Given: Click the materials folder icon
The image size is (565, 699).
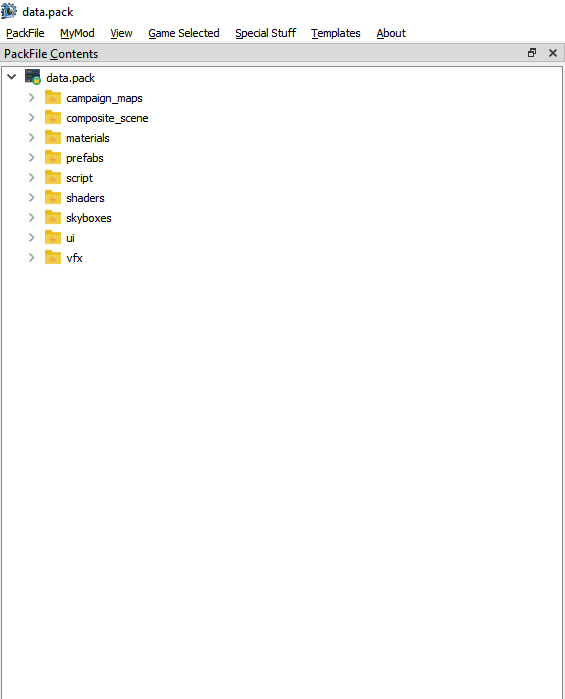Looking at the screenshot, I should pyautogui.click(x=53, y=137).
